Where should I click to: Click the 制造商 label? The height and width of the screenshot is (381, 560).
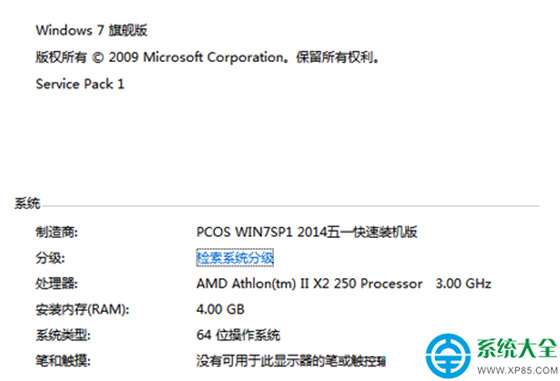(56, 232)
